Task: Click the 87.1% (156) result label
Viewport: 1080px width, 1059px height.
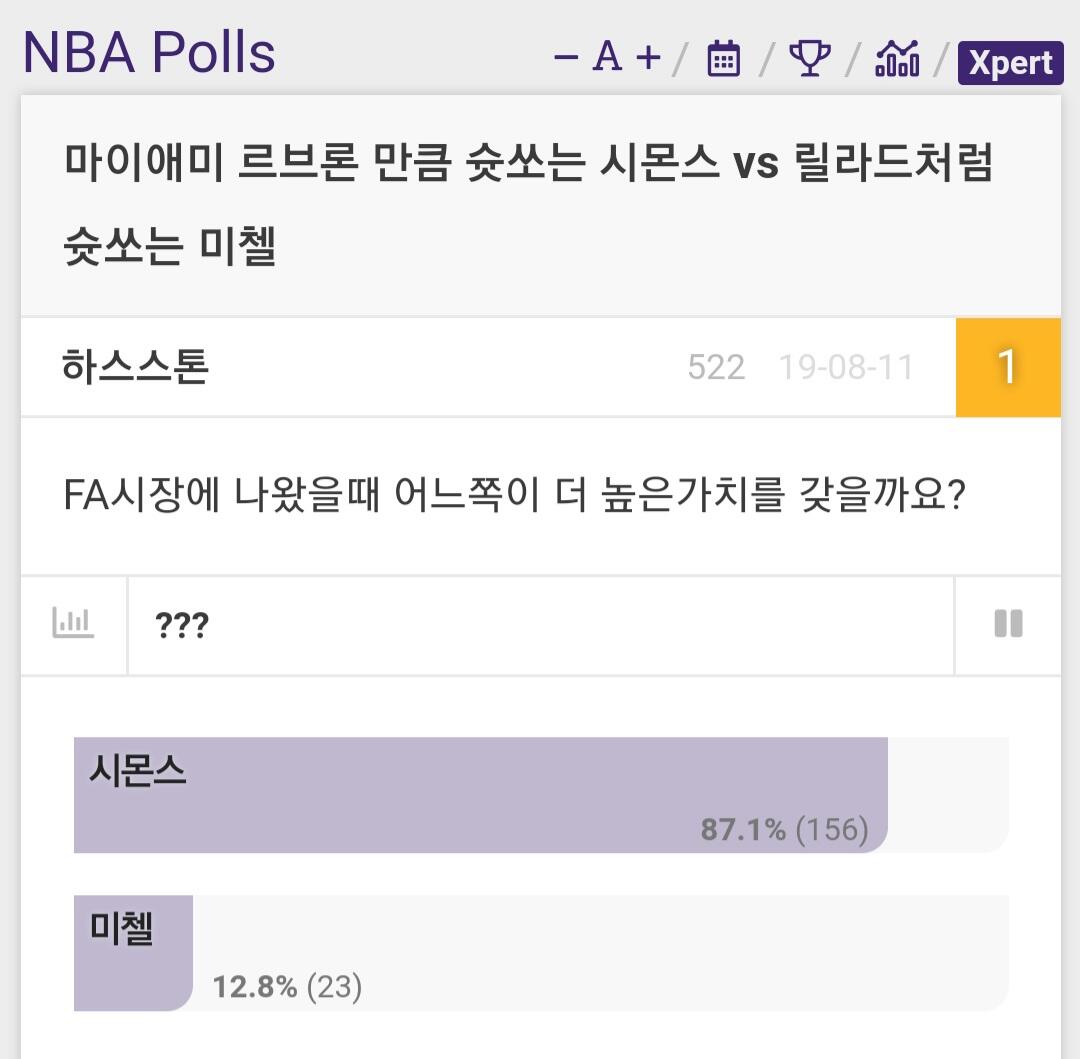Action: click(785, 829)
